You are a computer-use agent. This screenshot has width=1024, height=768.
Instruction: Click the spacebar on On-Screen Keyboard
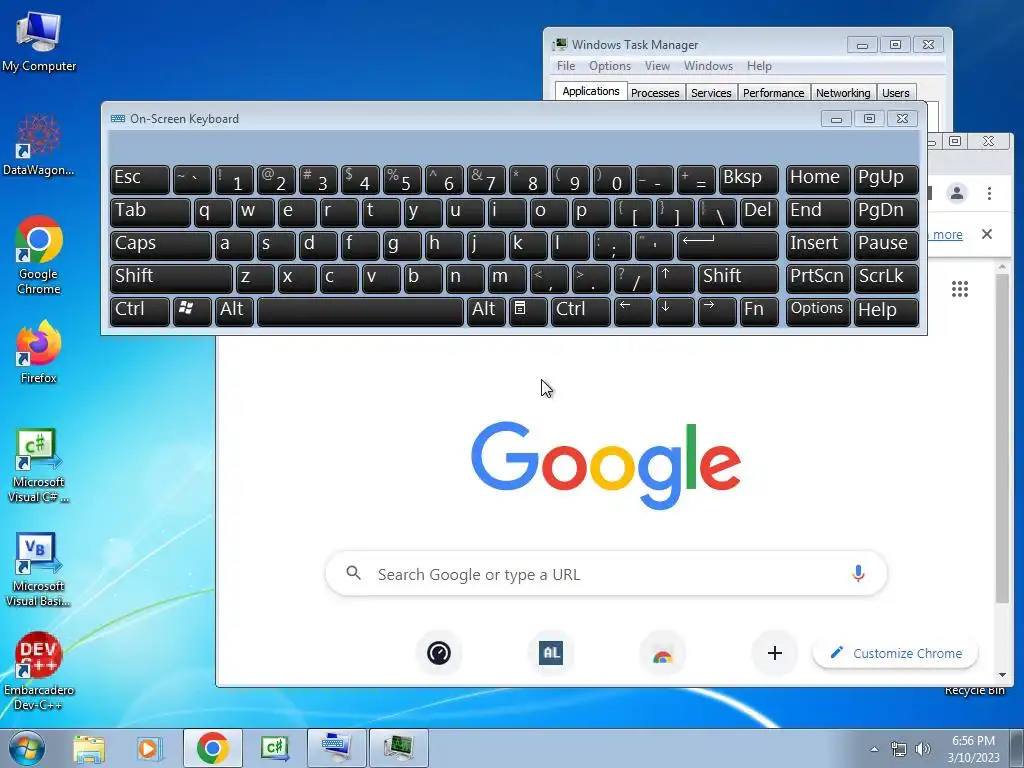[x=360, y=311]
